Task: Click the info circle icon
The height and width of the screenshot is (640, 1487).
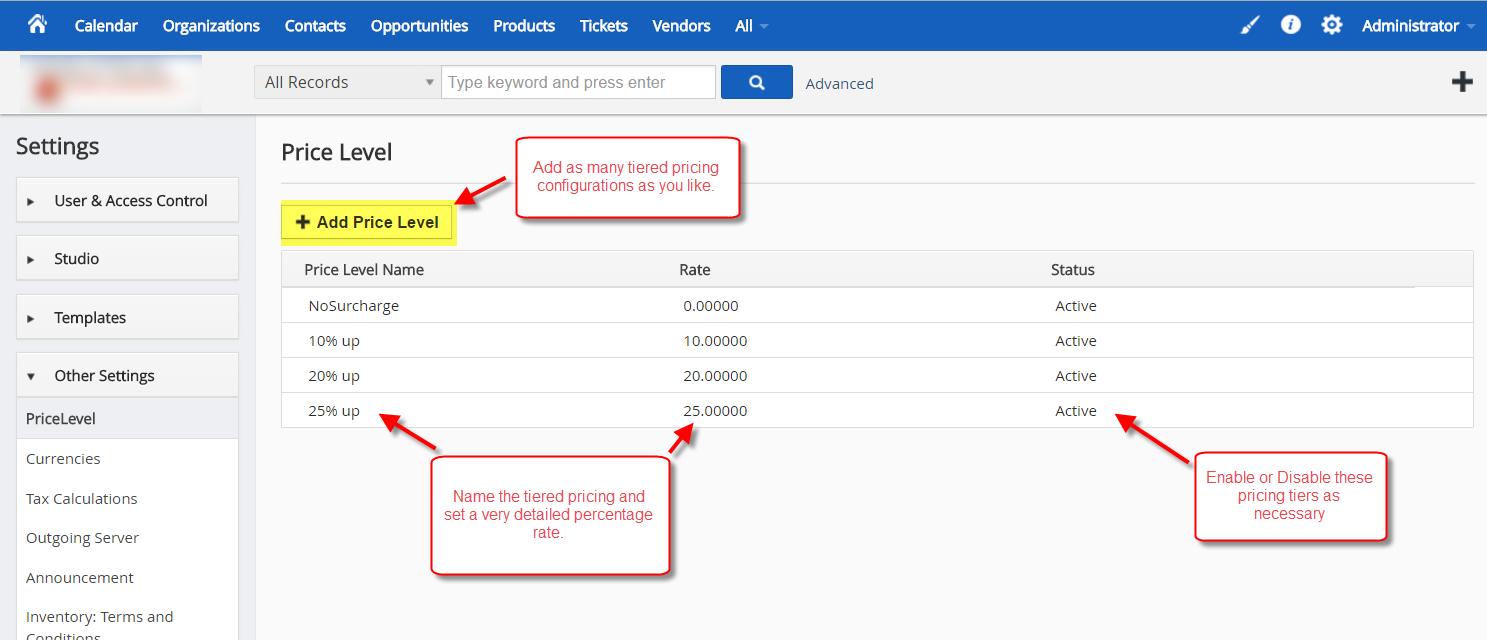Action: tap(1291, 25)
